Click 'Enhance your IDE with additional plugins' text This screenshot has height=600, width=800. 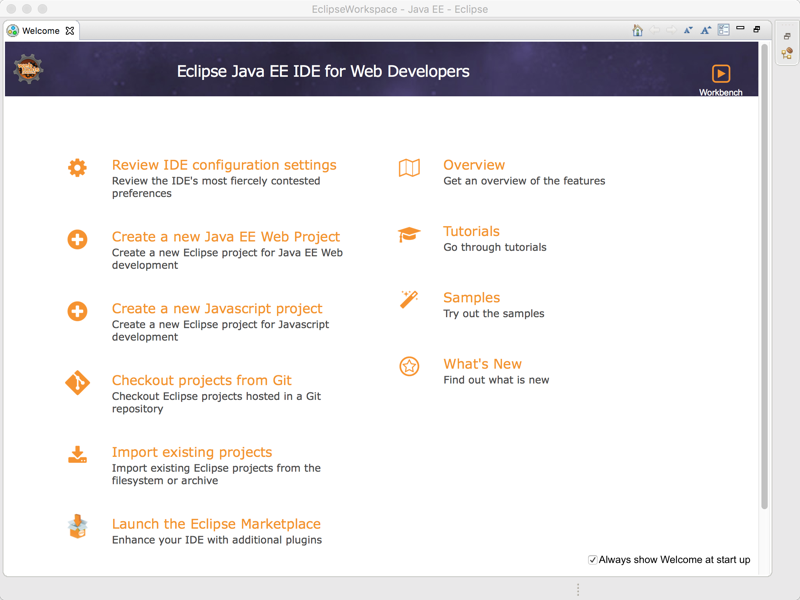tap(217, 540)
